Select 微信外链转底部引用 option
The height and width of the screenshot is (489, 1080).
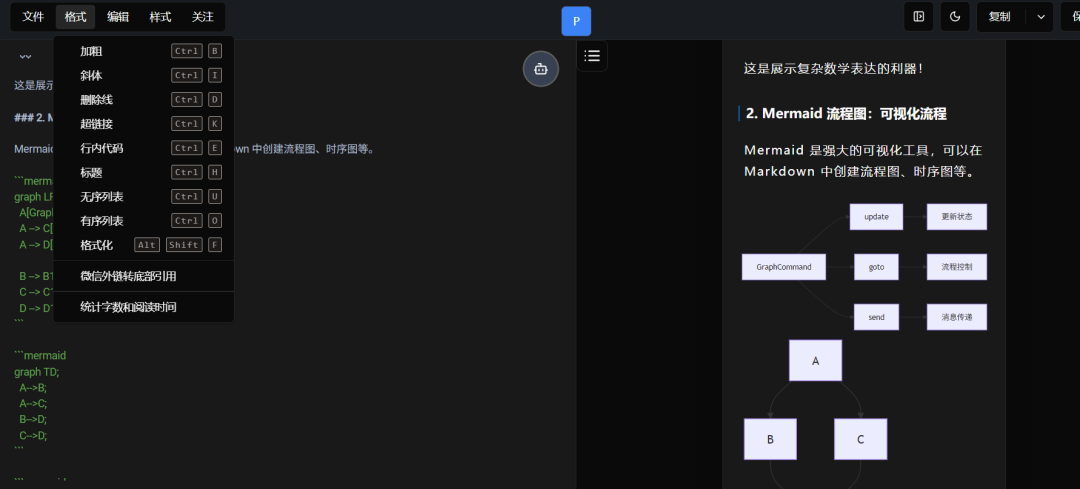tap(144, 276)
